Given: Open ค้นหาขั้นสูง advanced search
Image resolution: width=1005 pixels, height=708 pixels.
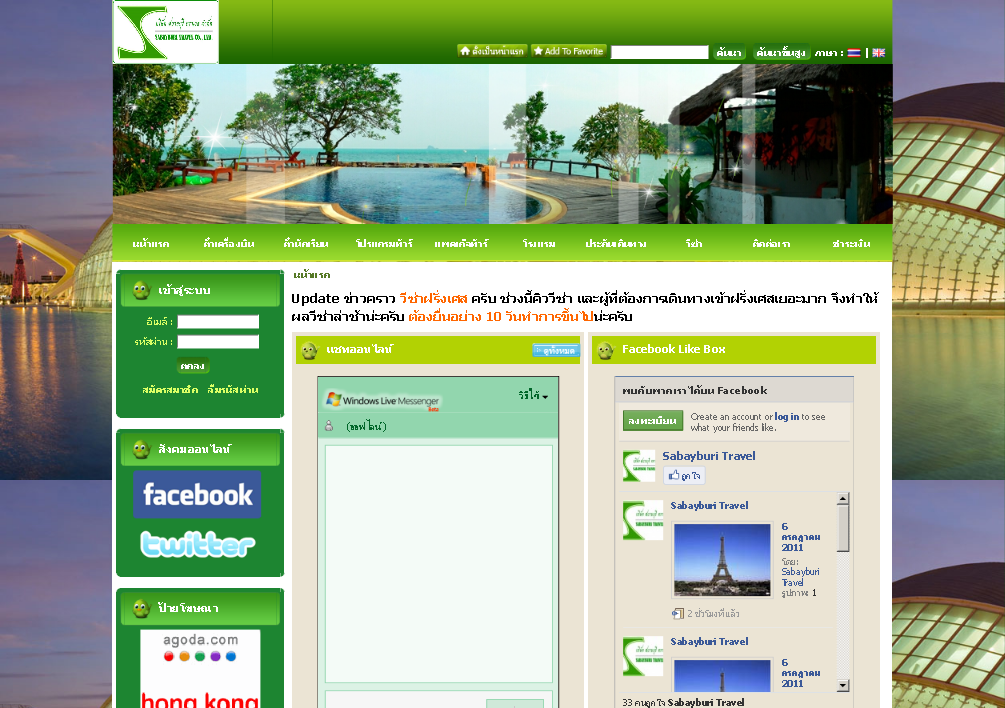Looking at the screenshot, I should pos(781,52).
